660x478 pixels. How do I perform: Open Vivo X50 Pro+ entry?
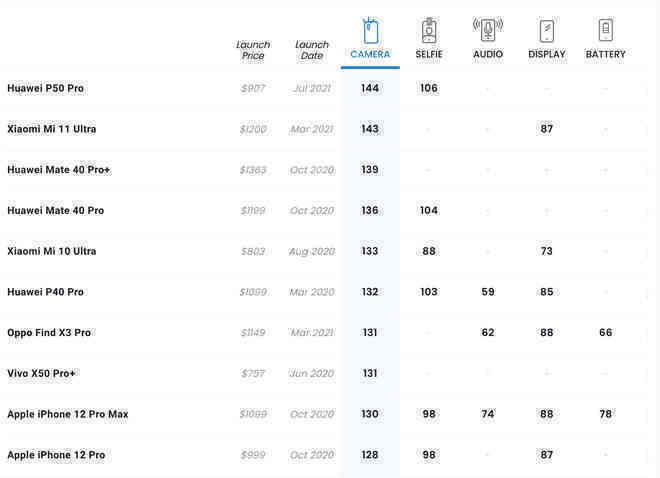(x=41, y=374)
